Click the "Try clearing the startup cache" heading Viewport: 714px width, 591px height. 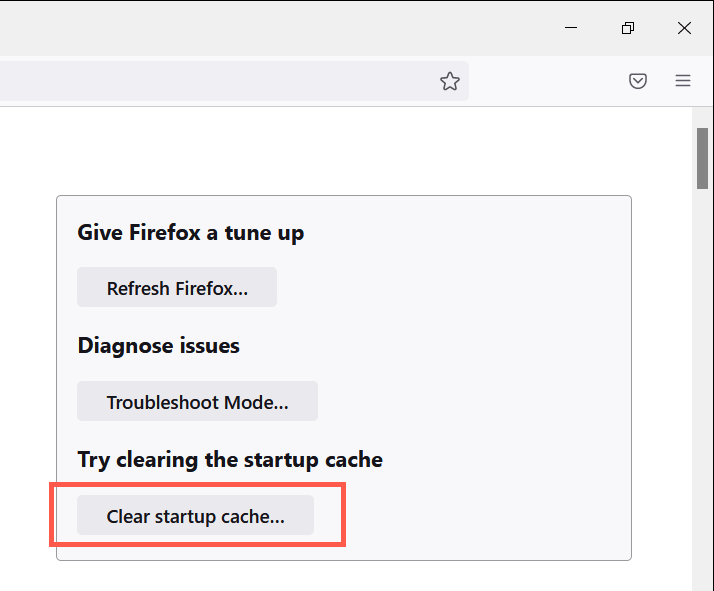click(230, 460)
